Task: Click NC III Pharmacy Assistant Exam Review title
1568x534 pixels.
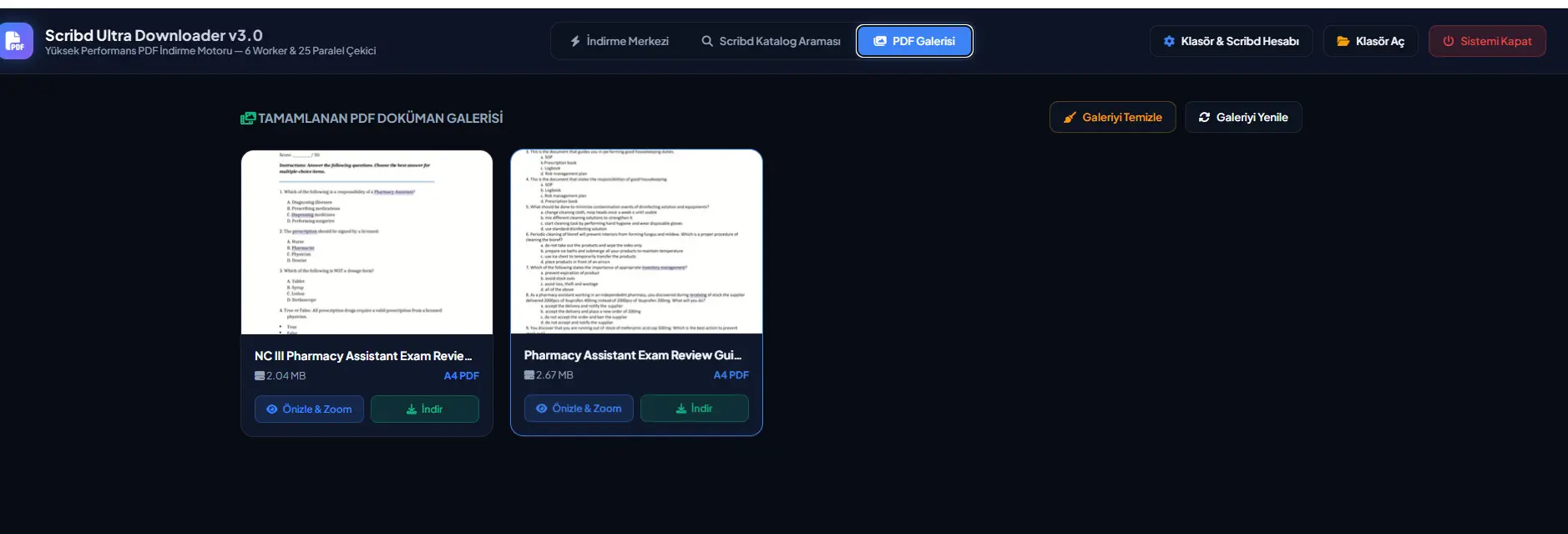Action: (x=363, y=356)
